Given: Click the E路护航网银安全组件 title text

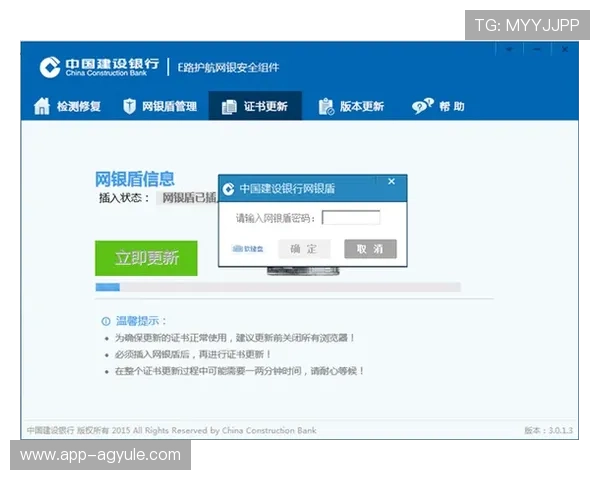Looking at the screenshot, I should (x=228, y=68).
